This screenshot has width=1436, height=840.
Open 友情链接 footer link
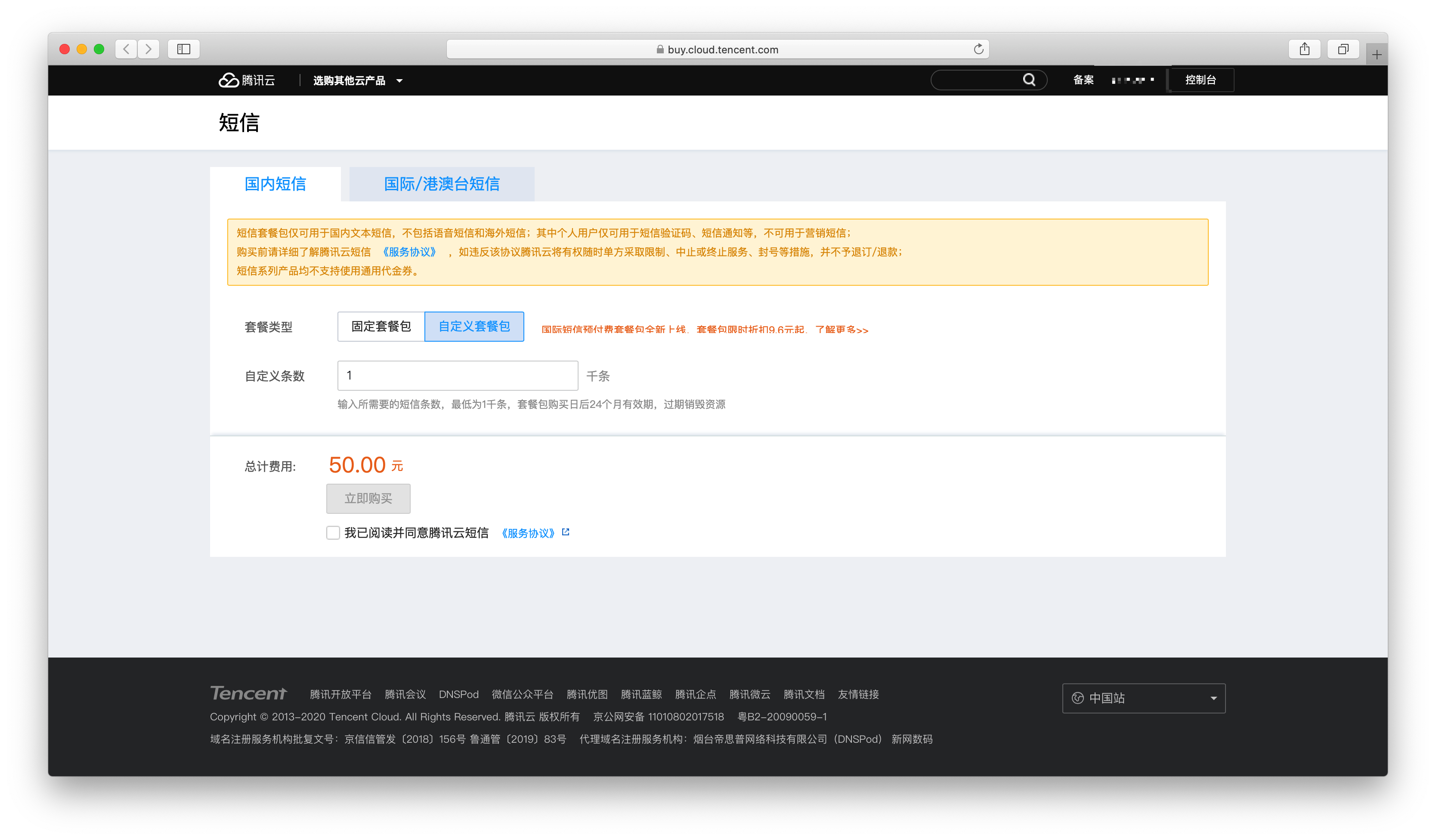858,694
